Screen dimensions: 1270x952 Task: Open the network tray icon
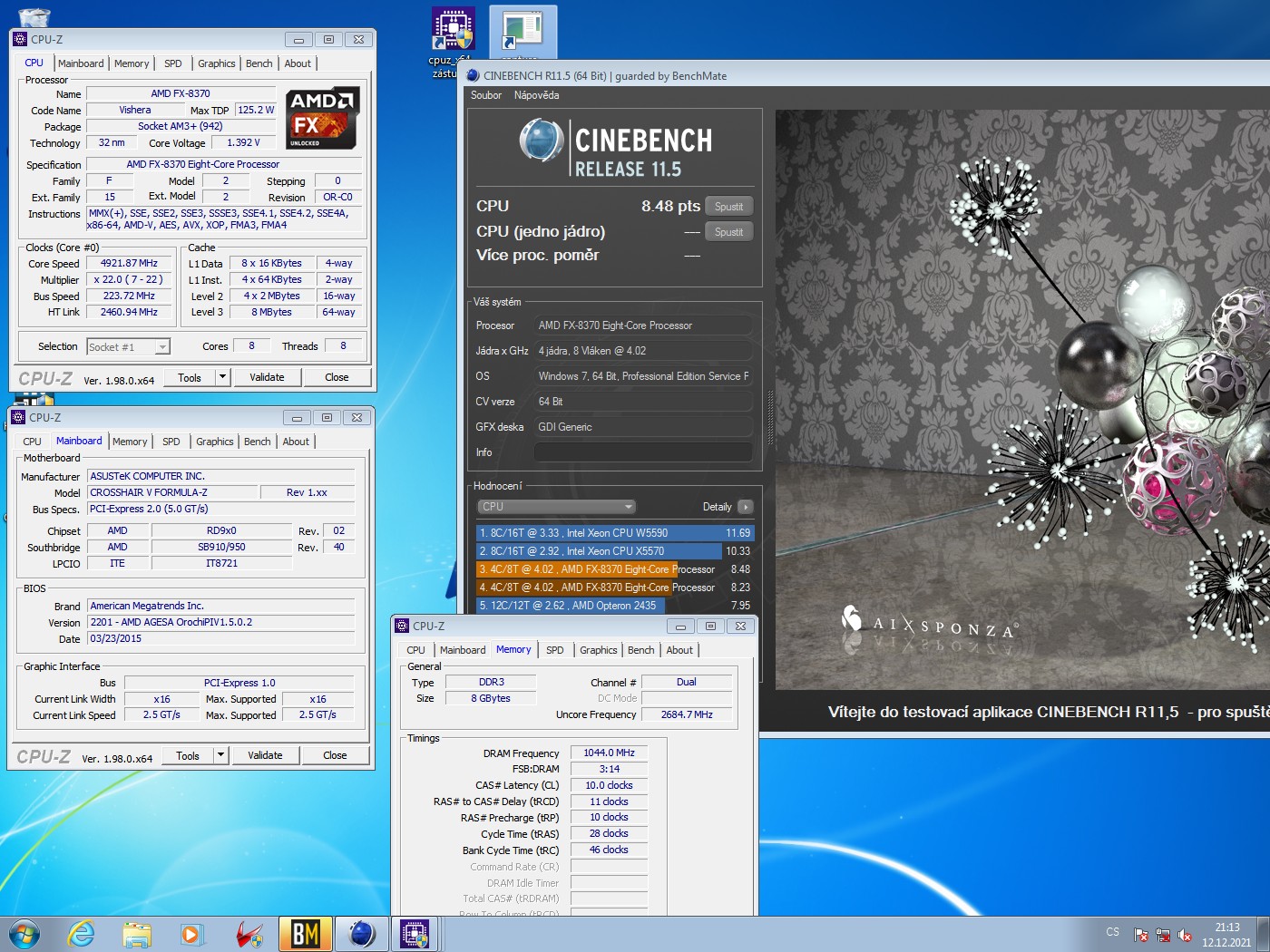click(x=1163, y=935)
